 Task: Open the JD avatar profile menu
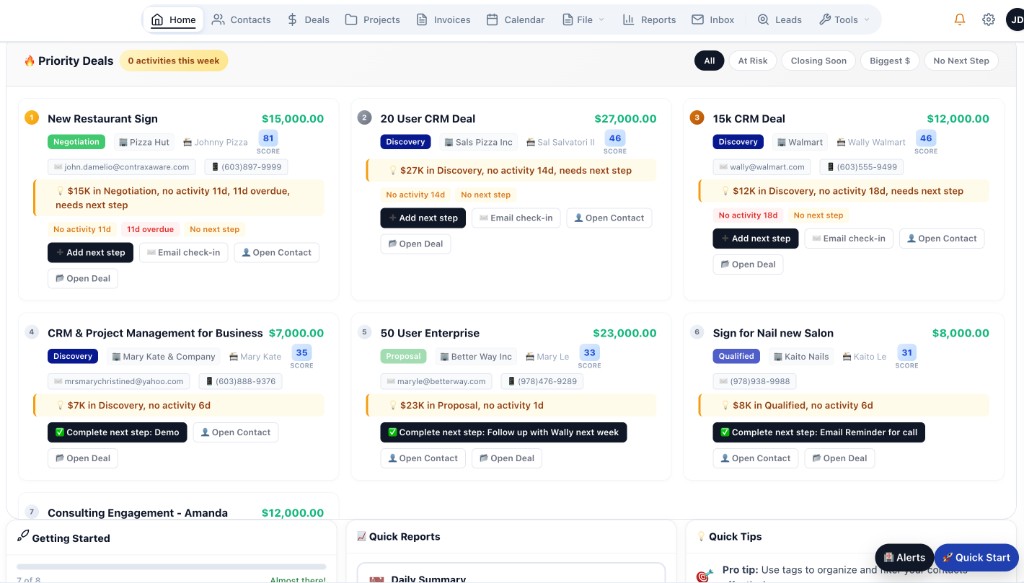click(1015, 19)
